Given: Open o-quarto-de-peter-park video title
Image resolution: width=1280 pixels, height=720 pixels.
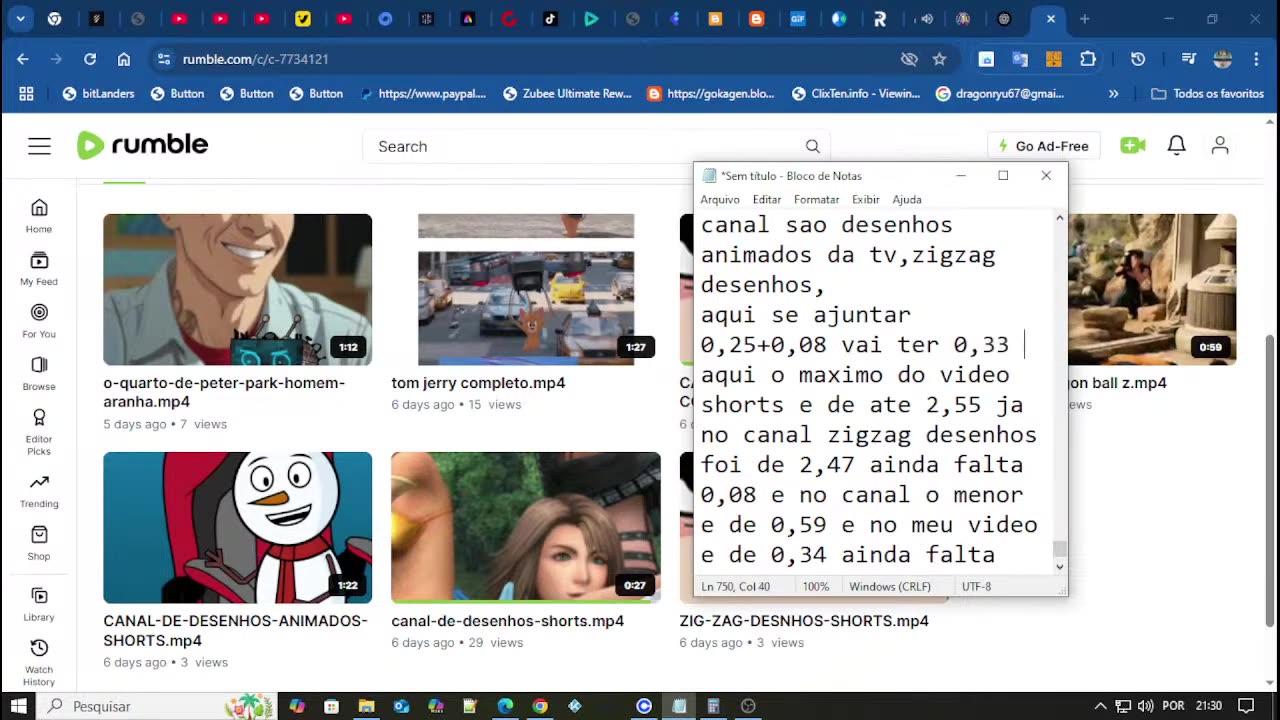Looking at the screenshot, I should [x=224, y=392].
